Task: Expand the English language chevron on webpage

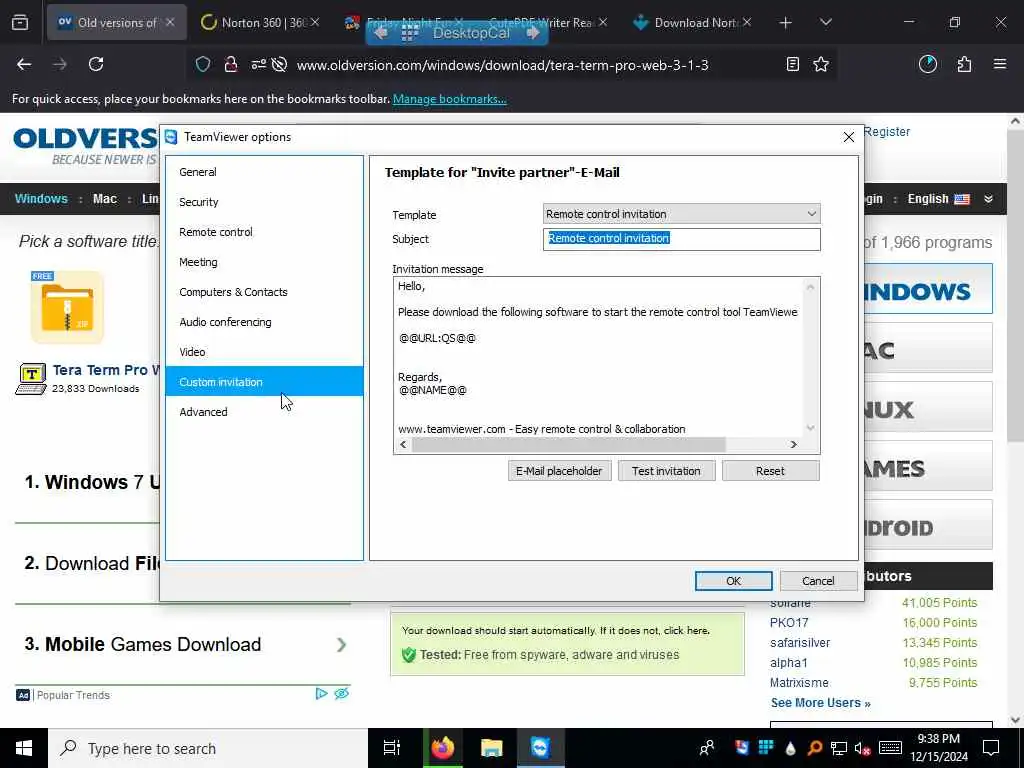Action: coord(988,199)
